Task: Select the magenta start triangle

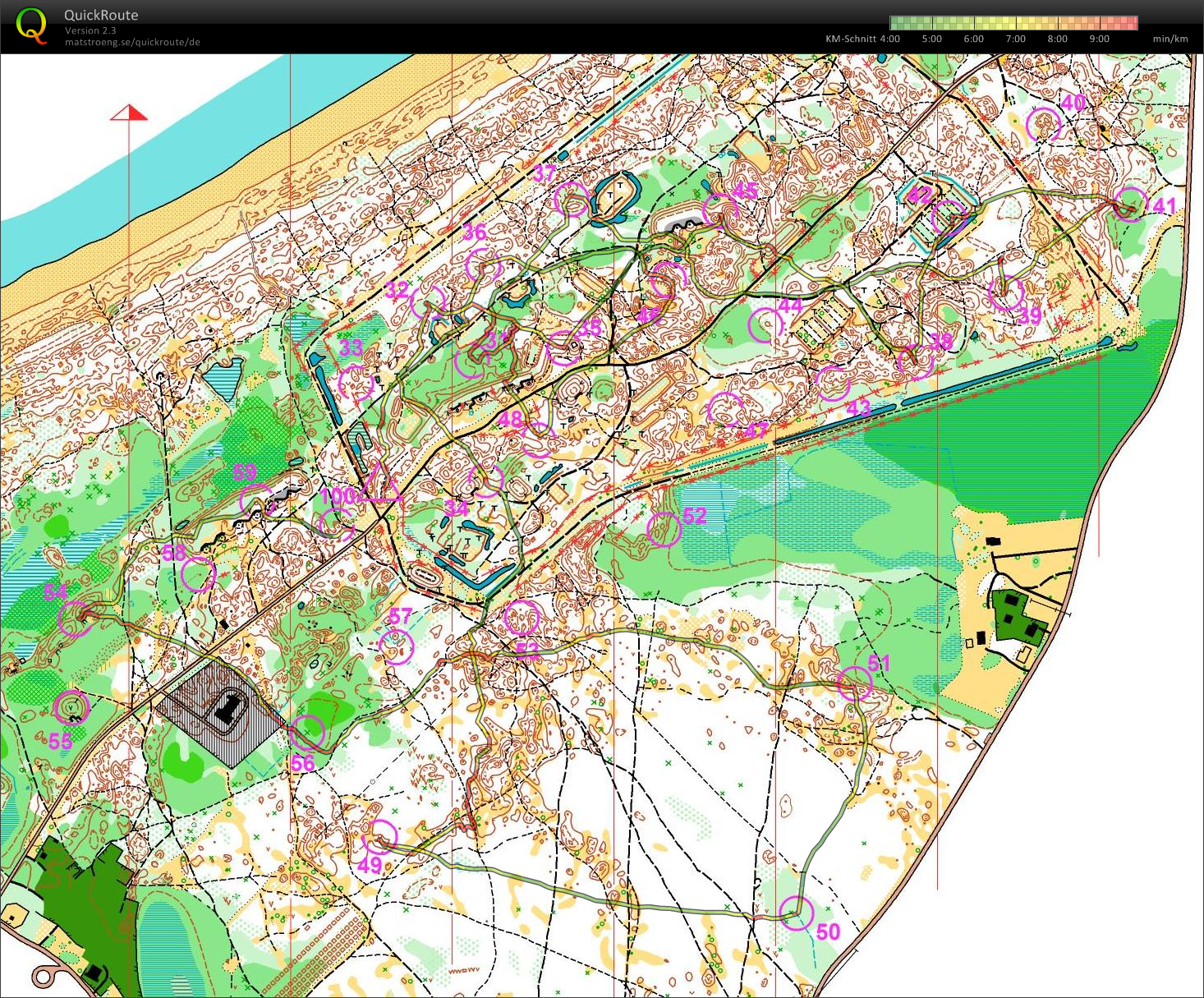Action: (x=379, y=485)
